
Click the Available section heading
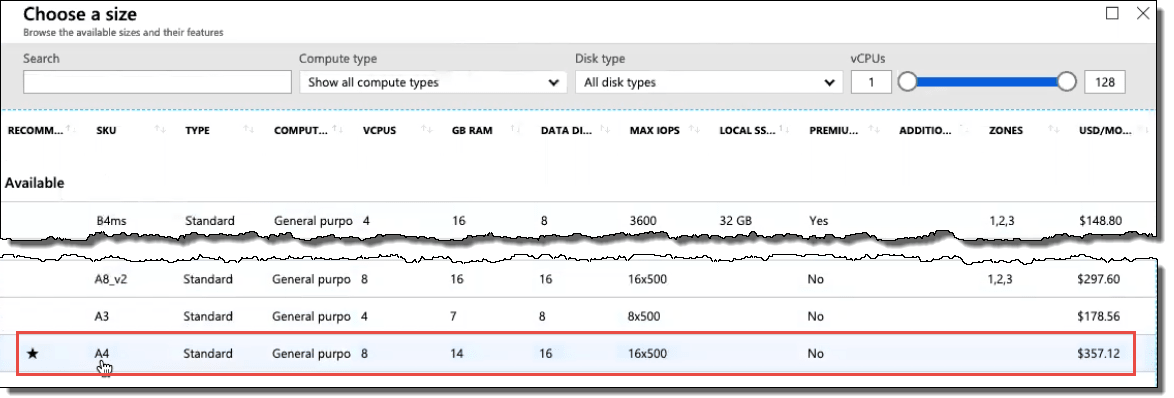coord(34,183)
